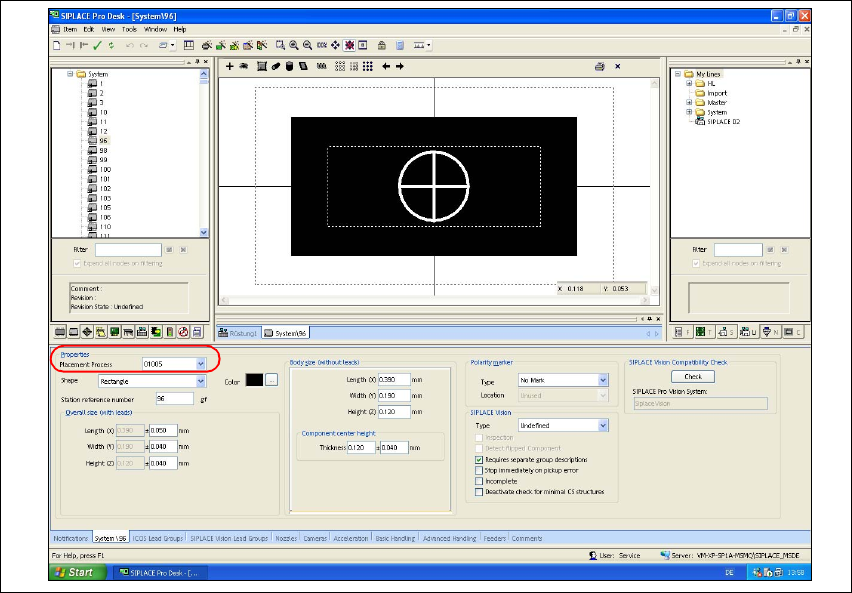Uncheck Requires separate group descriptions
Screen dimensions: 852x593
pyautogui.click(x=479, y=459)
